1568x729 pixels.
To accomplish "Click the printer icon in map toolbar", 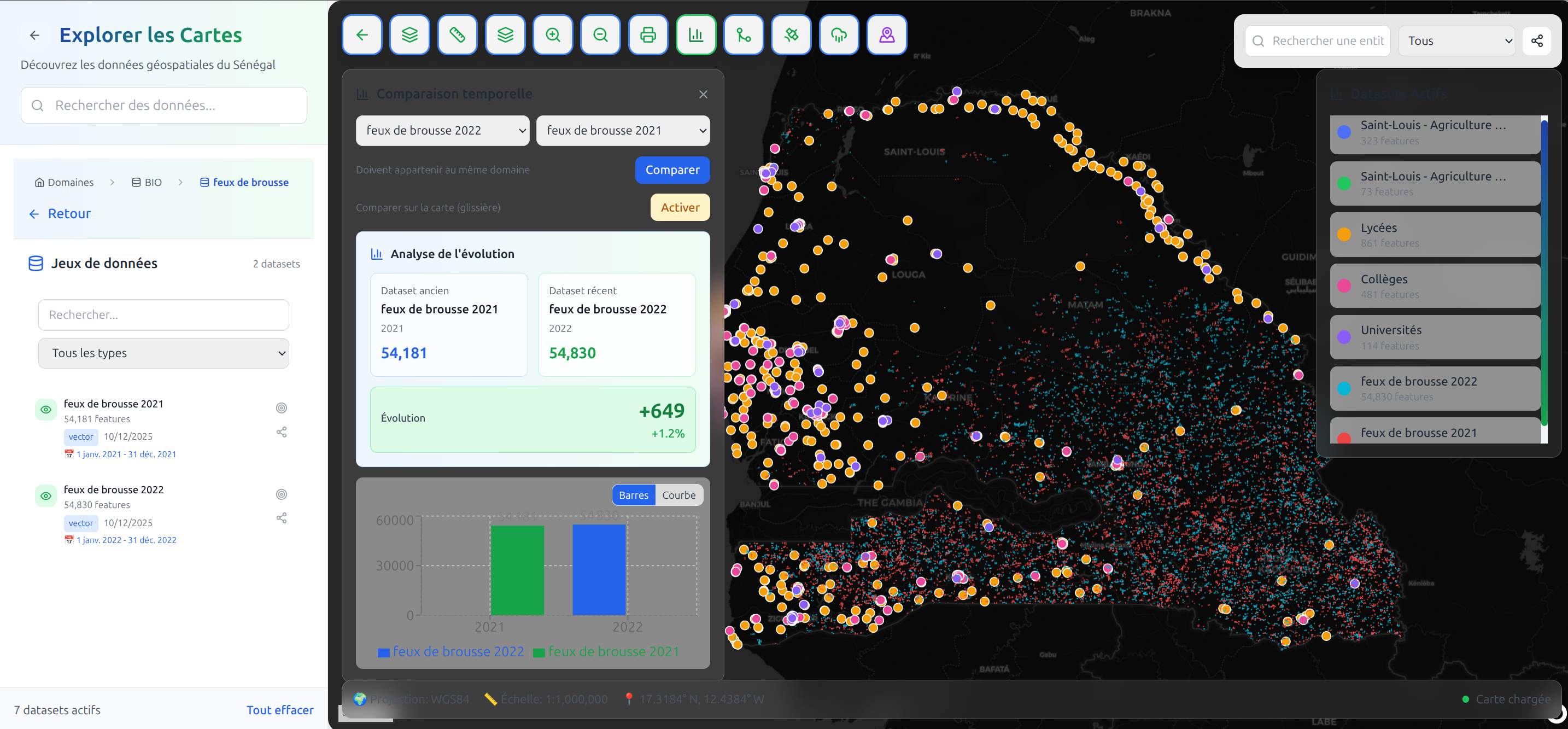I will coord(648,36).
